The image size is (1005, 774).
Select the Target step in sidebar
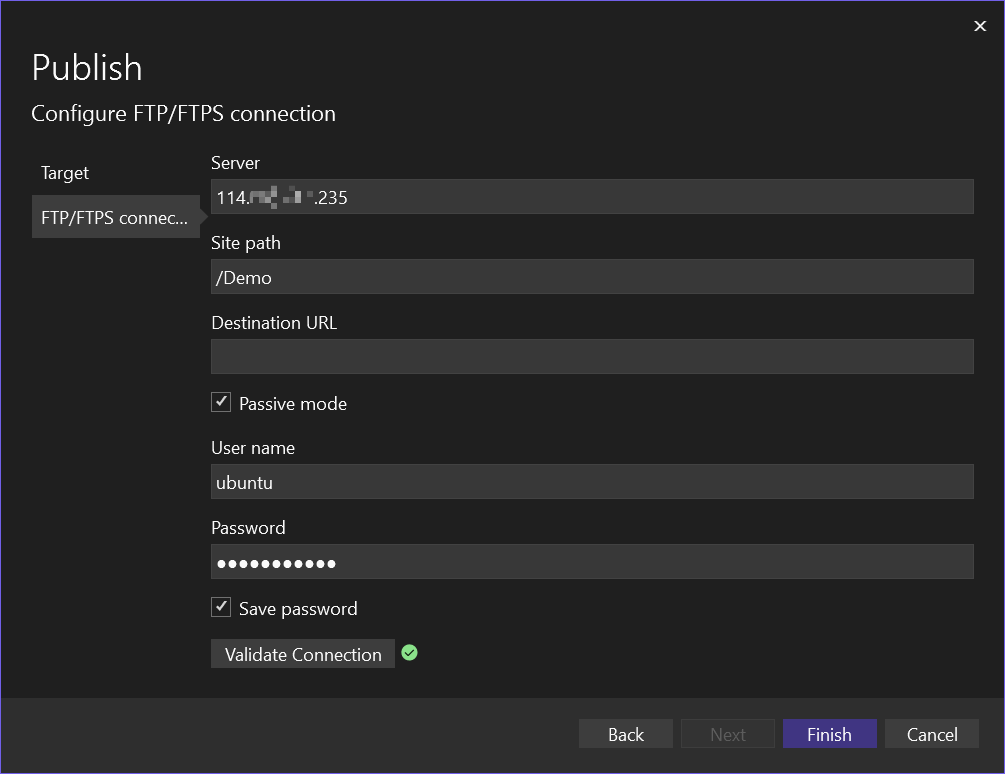65,173
